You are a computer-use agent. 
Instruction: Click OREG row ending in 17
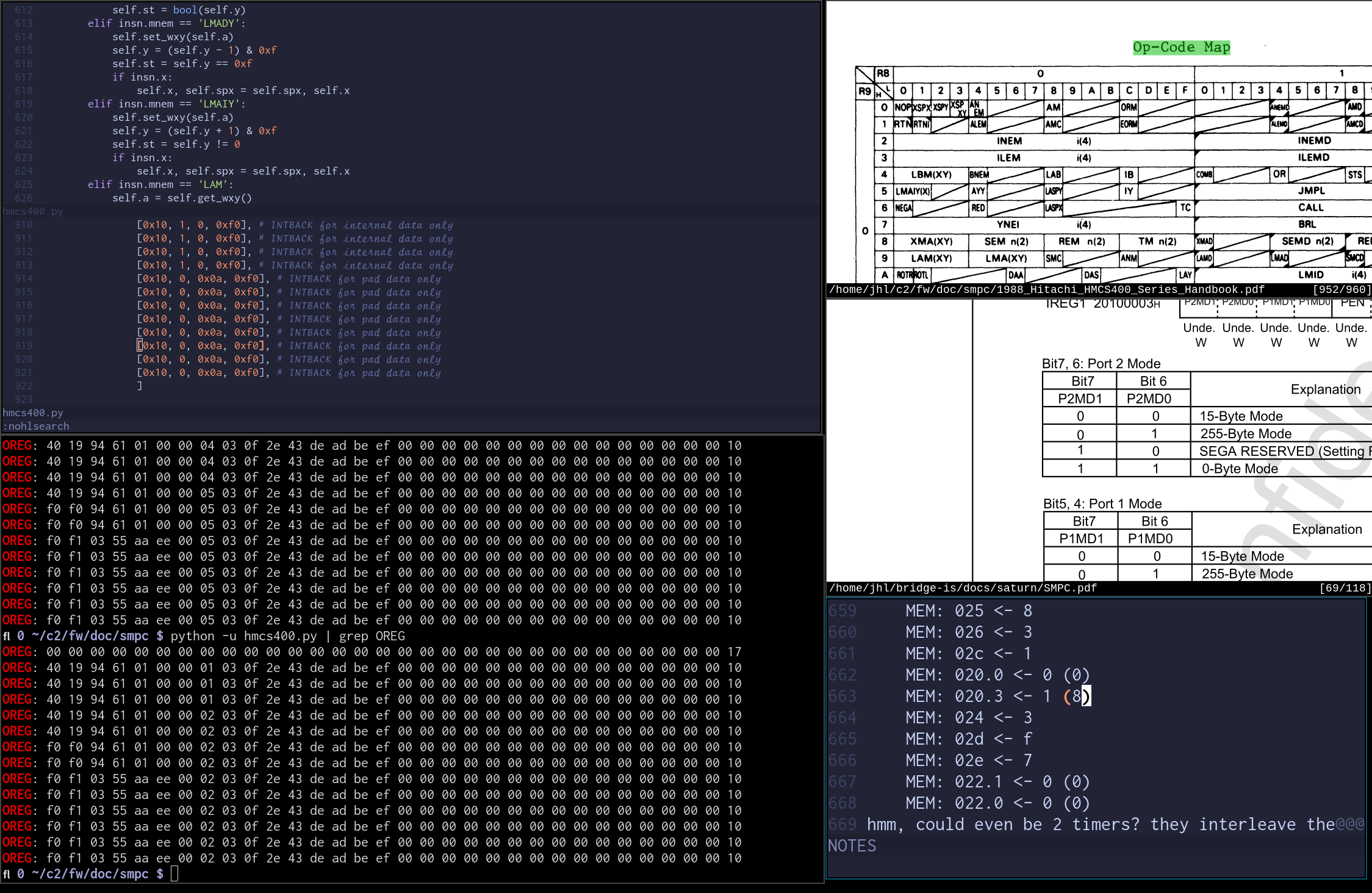[372, 652]
